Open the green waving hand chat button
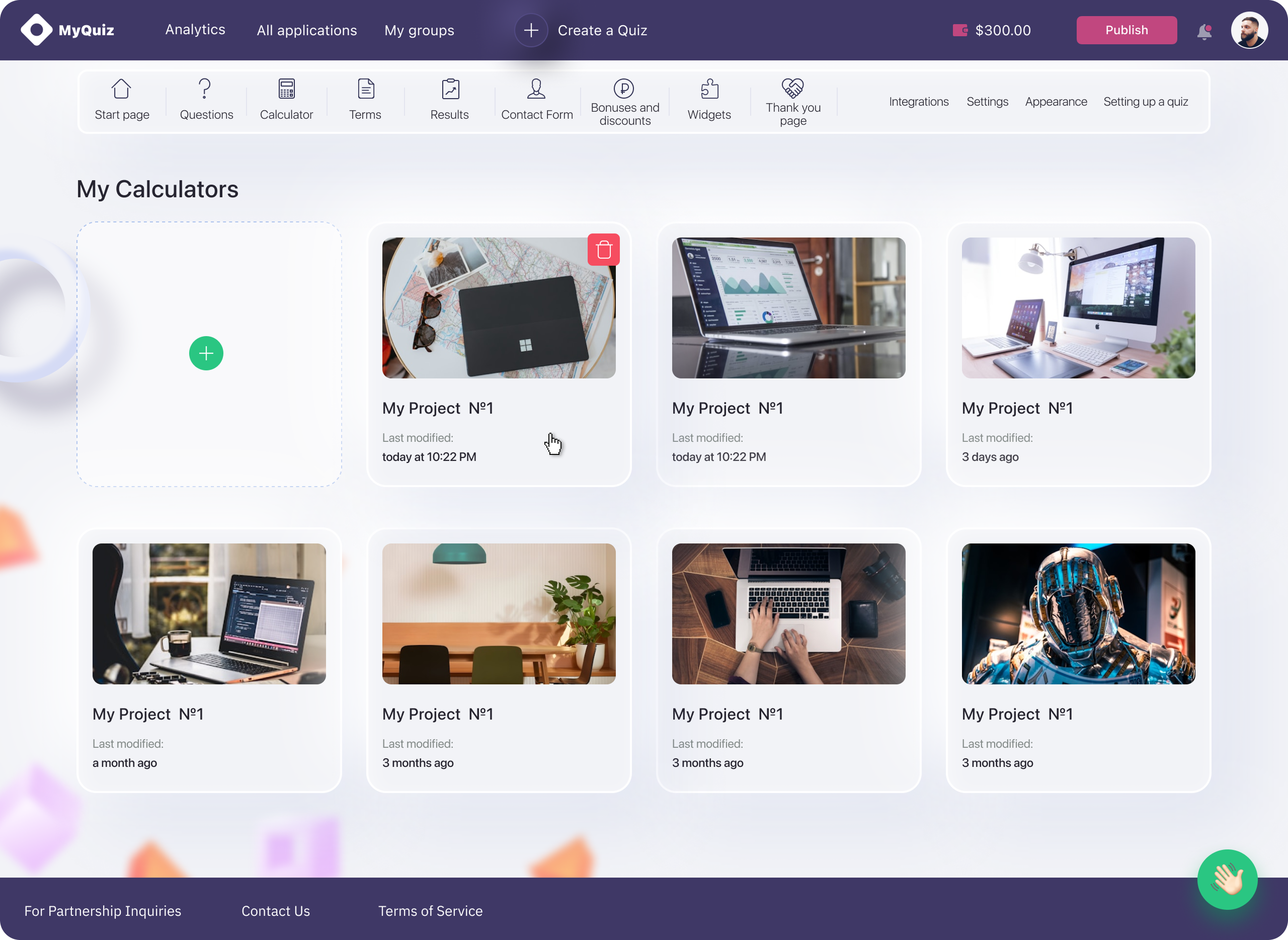The width and height of the screenshot is (1288, 940). click(1227, 879)
